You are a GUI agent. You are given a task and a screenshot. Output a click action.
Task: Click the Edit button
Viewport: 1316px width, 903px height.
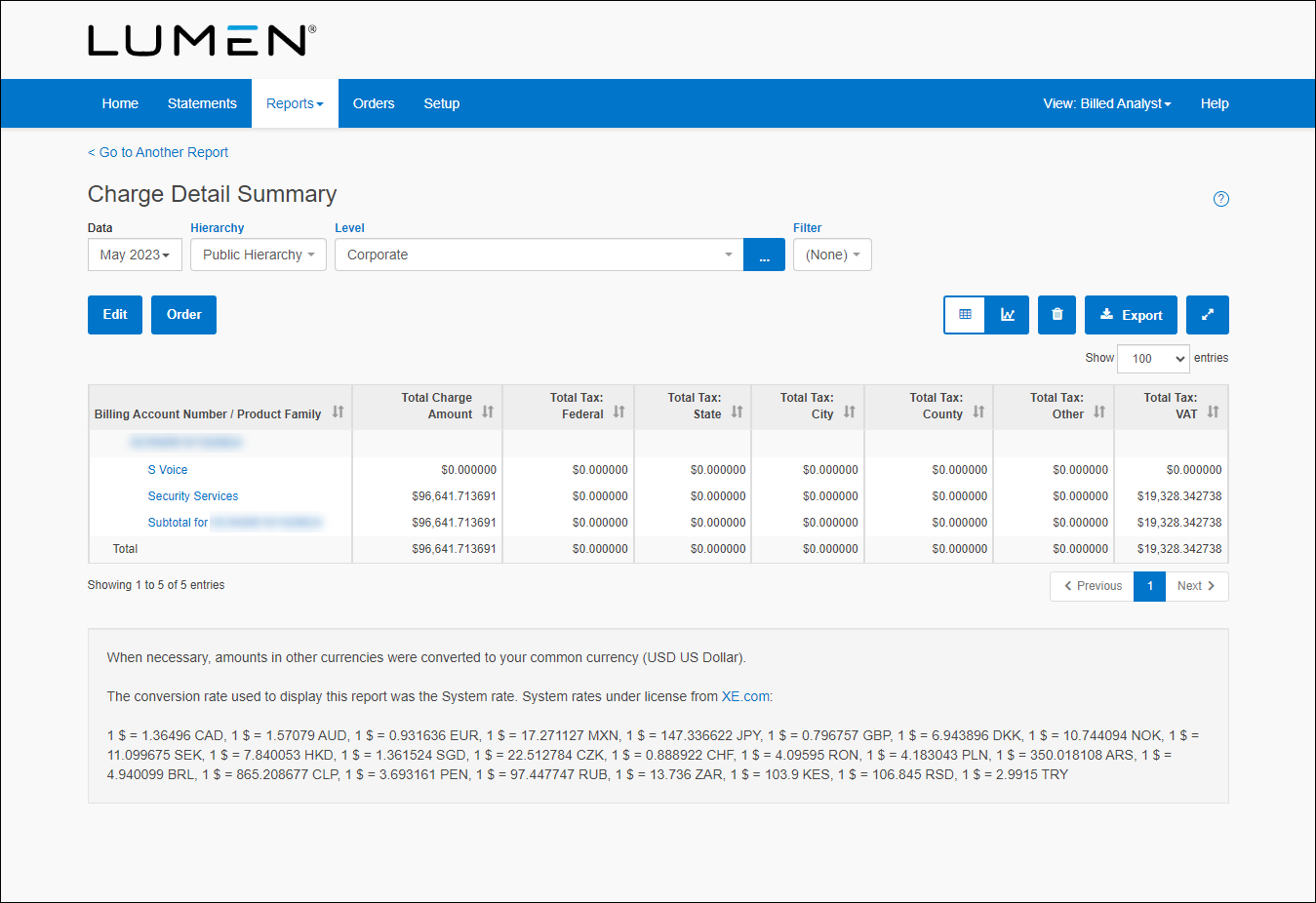[115, 315]
